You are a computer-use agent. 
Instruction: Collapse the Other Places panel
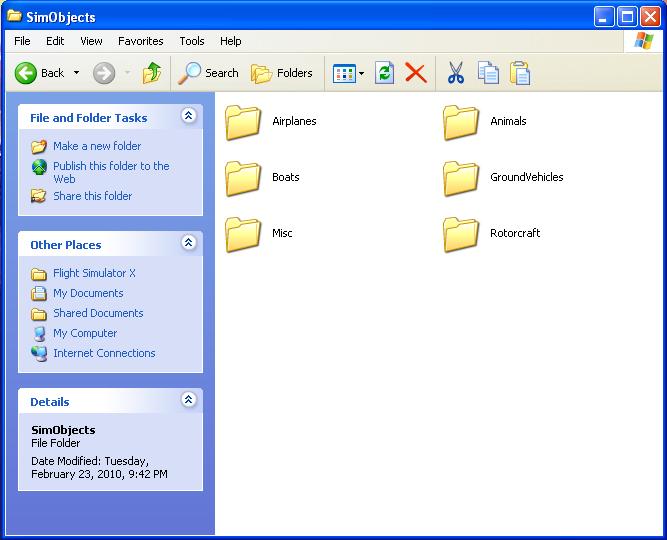(188, 244)
